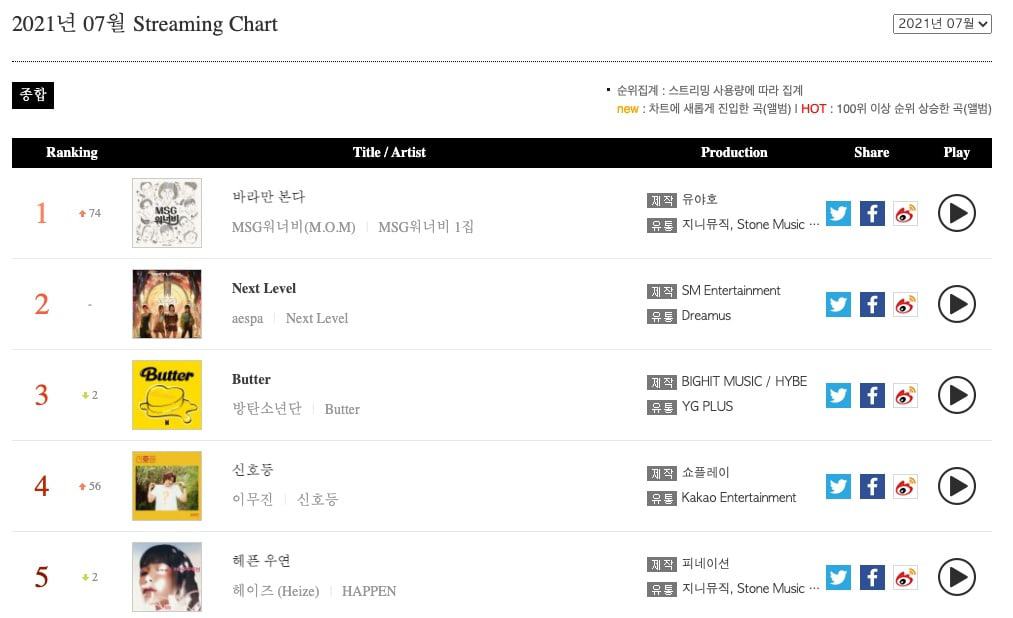Play Butter by 방탄소년단

(956, 395)
